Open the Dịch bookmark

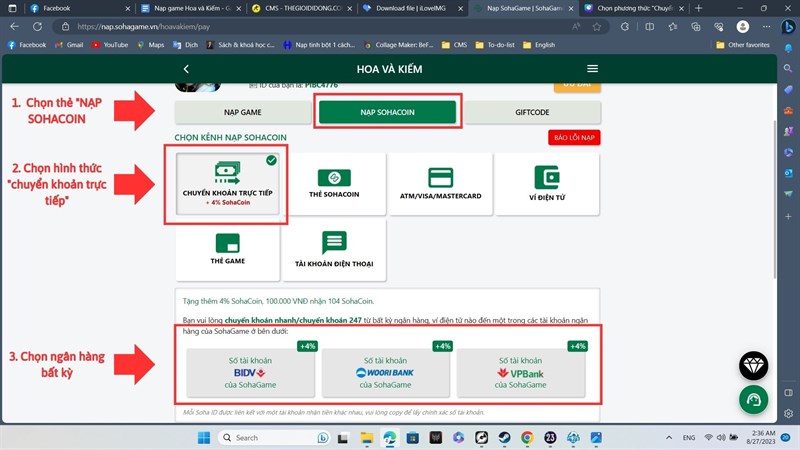click(x=185, y=45)
